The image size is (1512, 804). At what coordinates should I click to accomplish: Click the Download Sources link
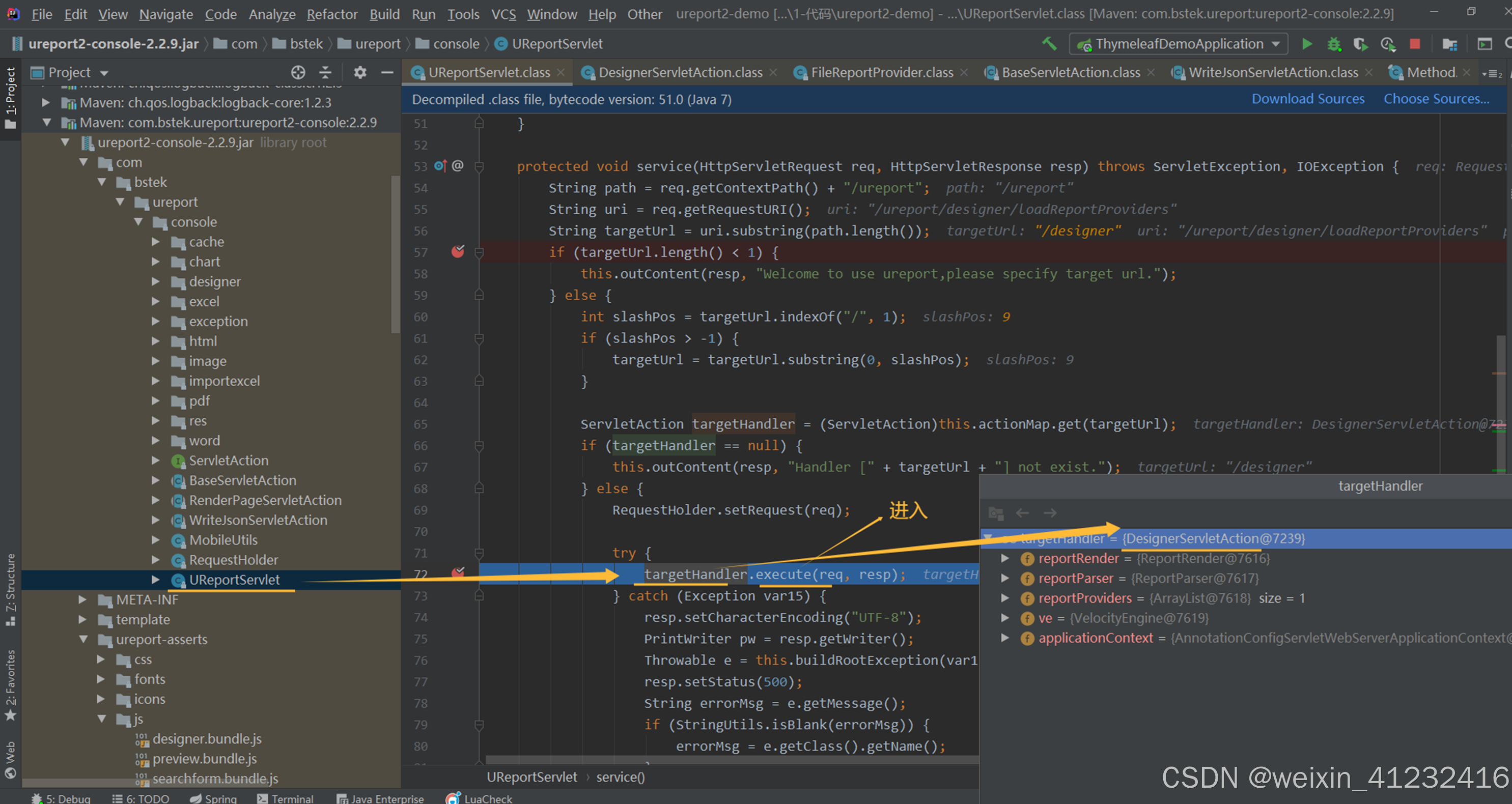tap(1308, 99)
